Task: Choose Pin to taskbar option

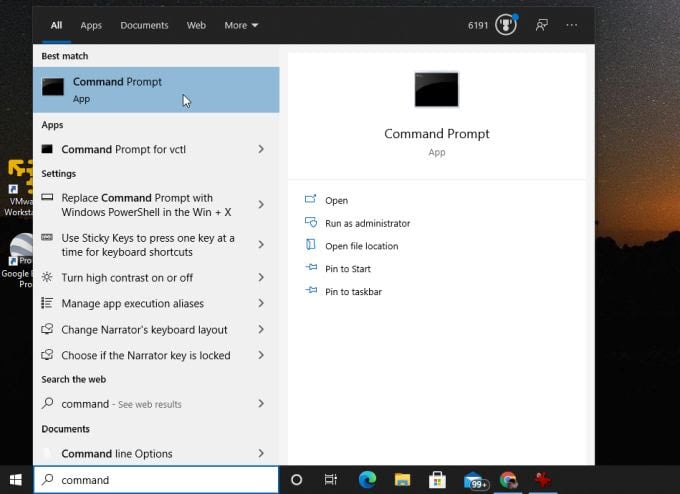Action: 353,292
